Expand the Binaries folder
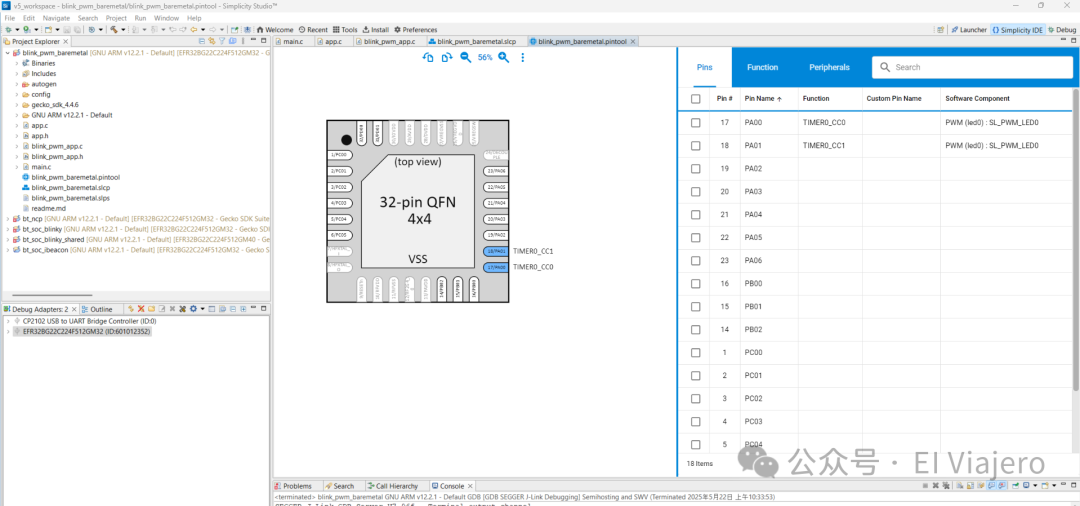The image size is (1080, 506). (x=17, y=63)
